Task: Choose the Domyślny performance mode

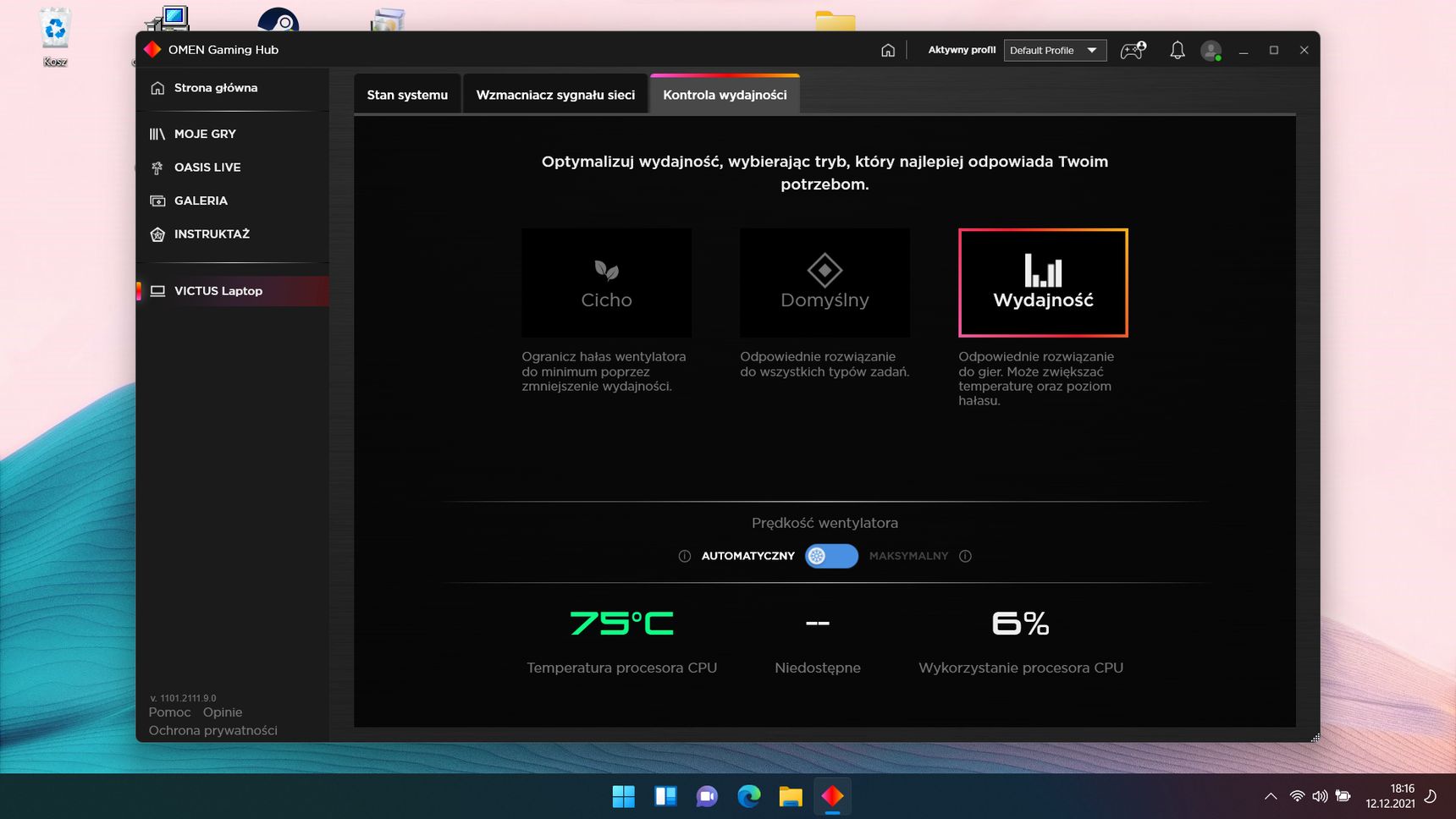Action: click(825, 283)
